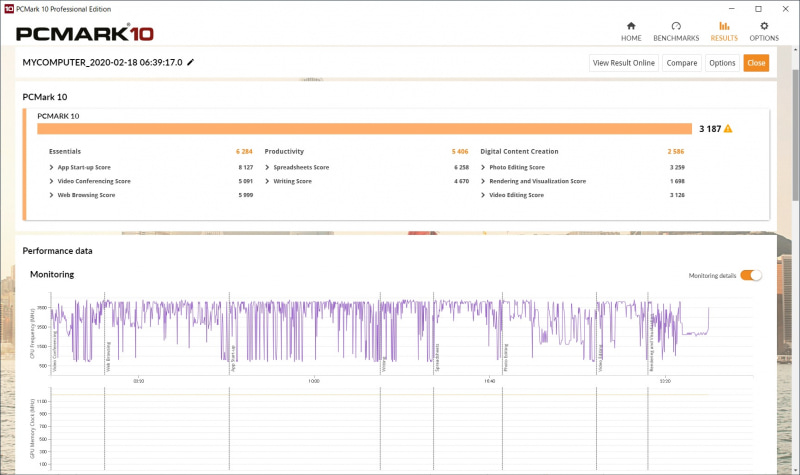Click the Video Editing value 3 126

tap(677, 195)
